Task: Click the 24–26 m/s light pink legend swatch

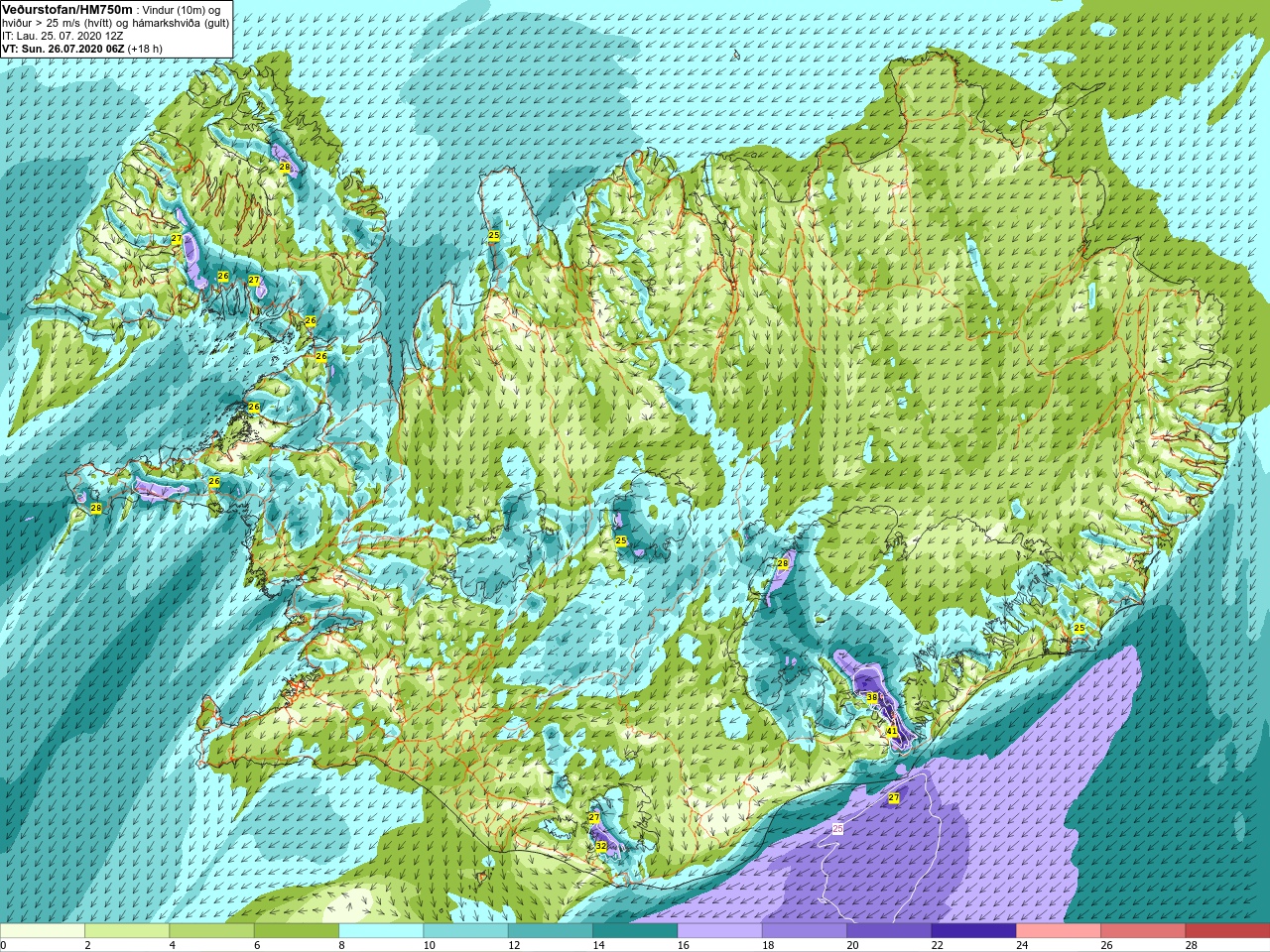Action: [1059, 931]
